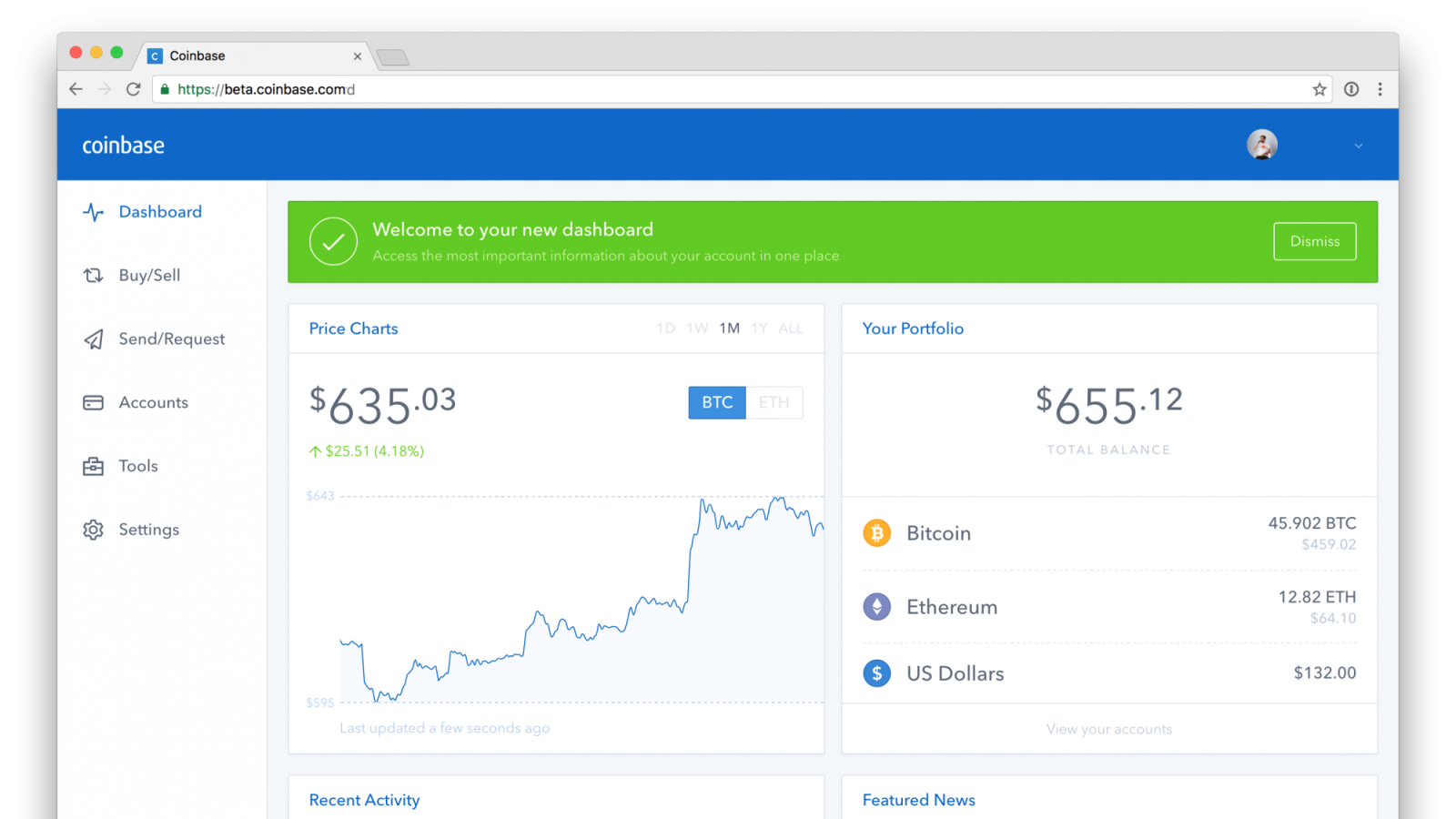Click the $595 chart axis label
The height and width of the screenshot is (819, 1456).
click(x=320, y=703)
